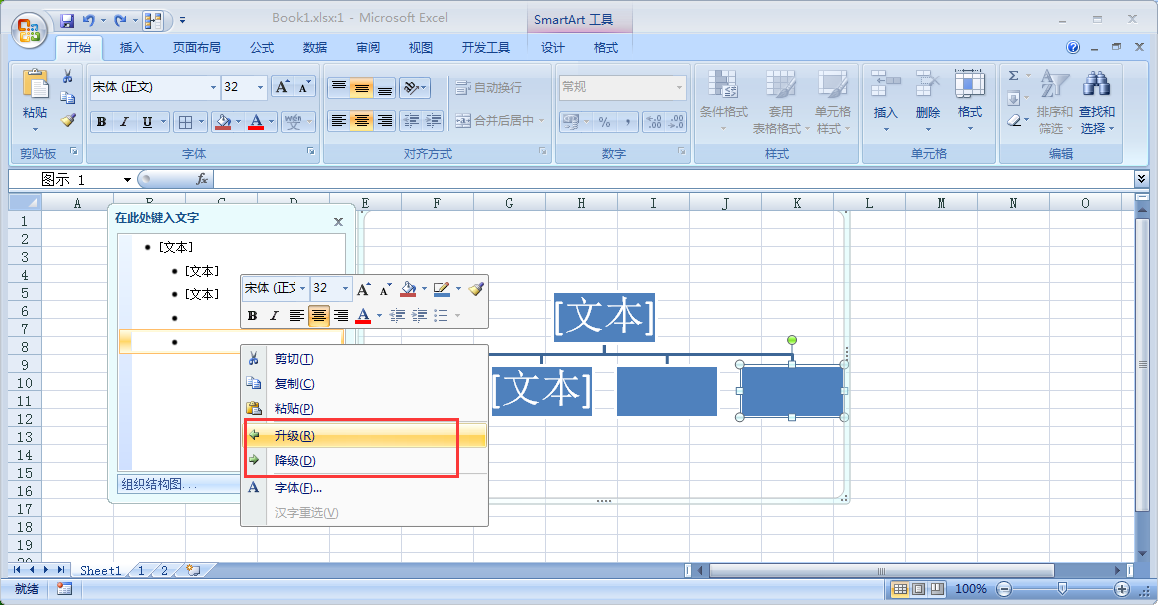Close the SmartArt text pane
Viewport: 1158px width, 605px height.
point(338,222)
